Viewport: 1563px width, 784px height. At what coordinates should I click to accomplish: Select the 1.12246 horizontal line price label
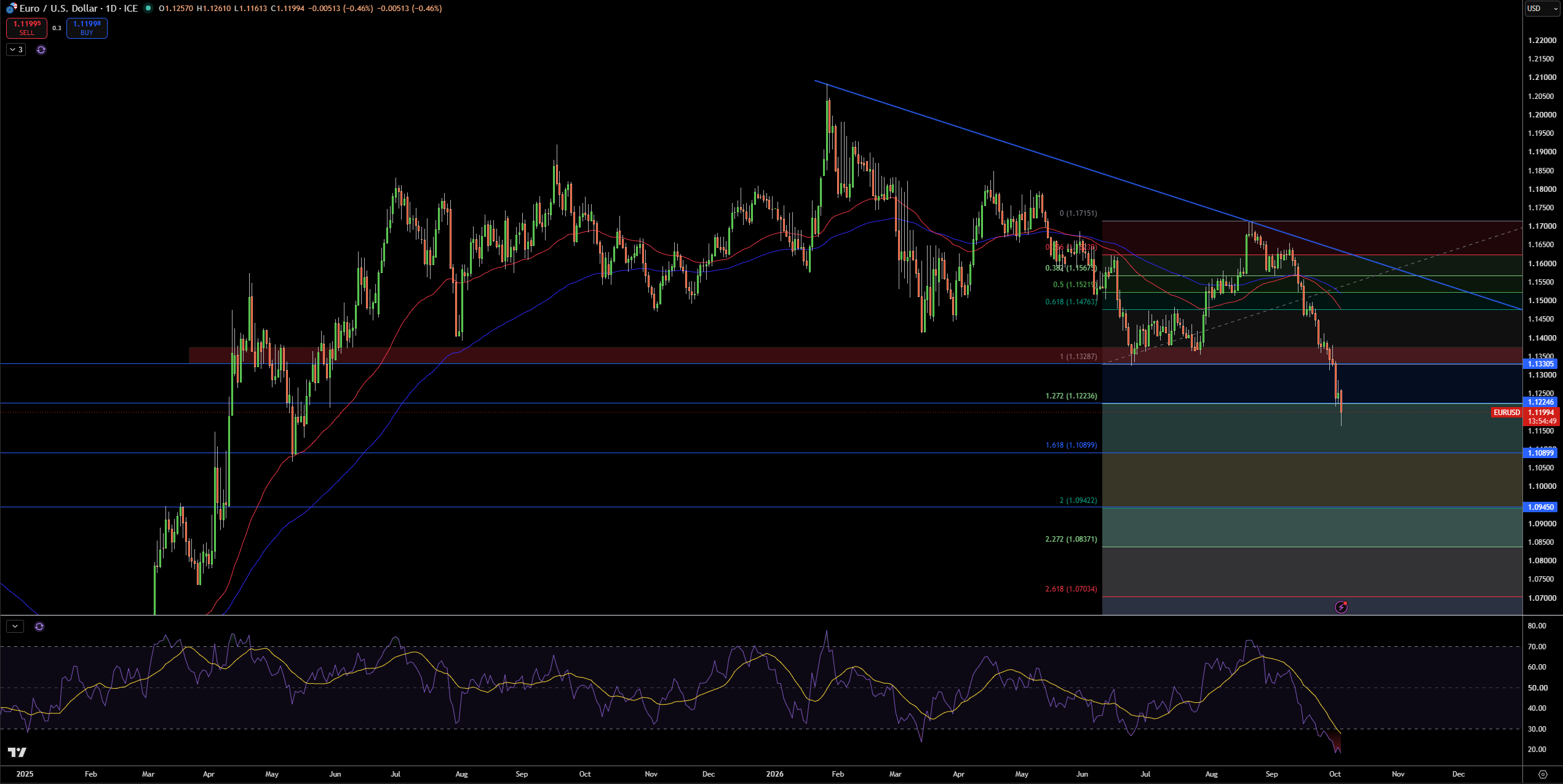coord(1541,402)
